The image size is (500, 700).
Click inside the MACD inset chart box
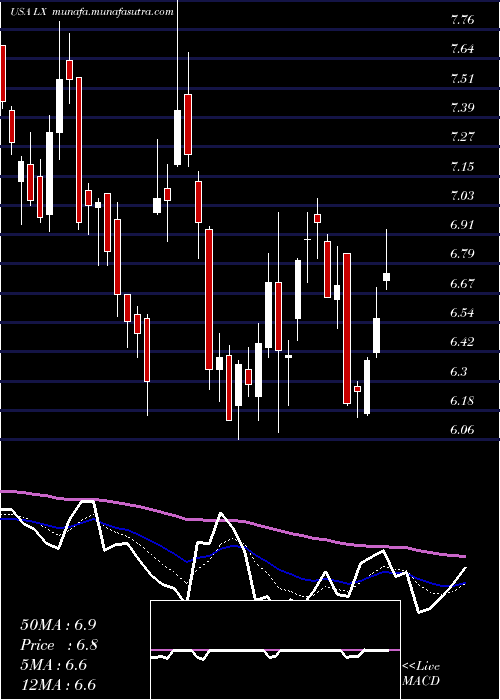coord(275,650)
